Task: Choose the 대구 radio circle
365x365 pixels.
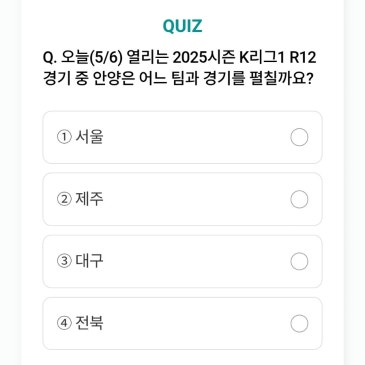Action: tap(299, 261)
